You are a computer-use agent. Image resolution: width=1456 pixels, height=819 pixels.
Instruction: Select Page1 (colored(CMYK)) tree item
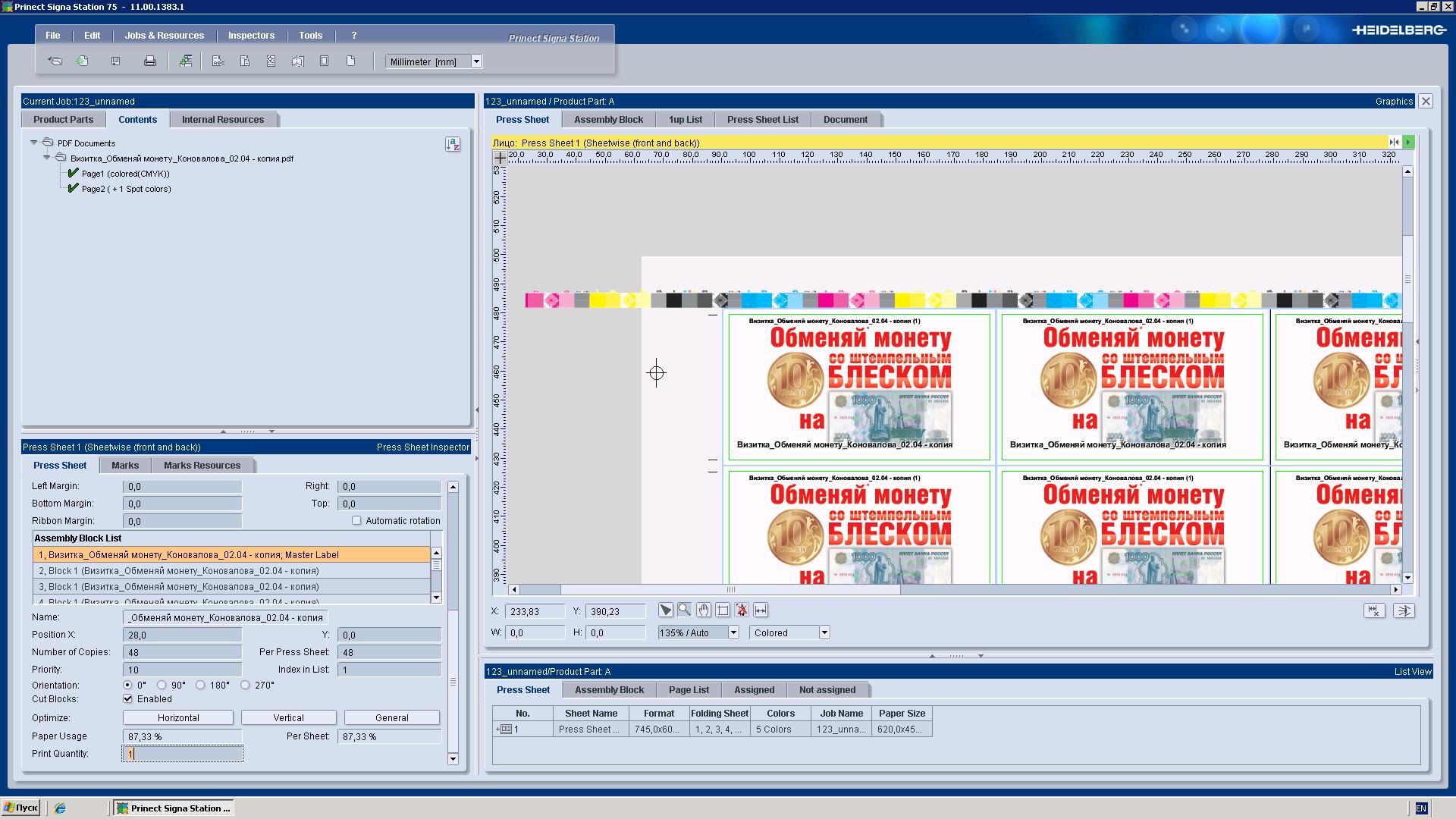[125, 174]
